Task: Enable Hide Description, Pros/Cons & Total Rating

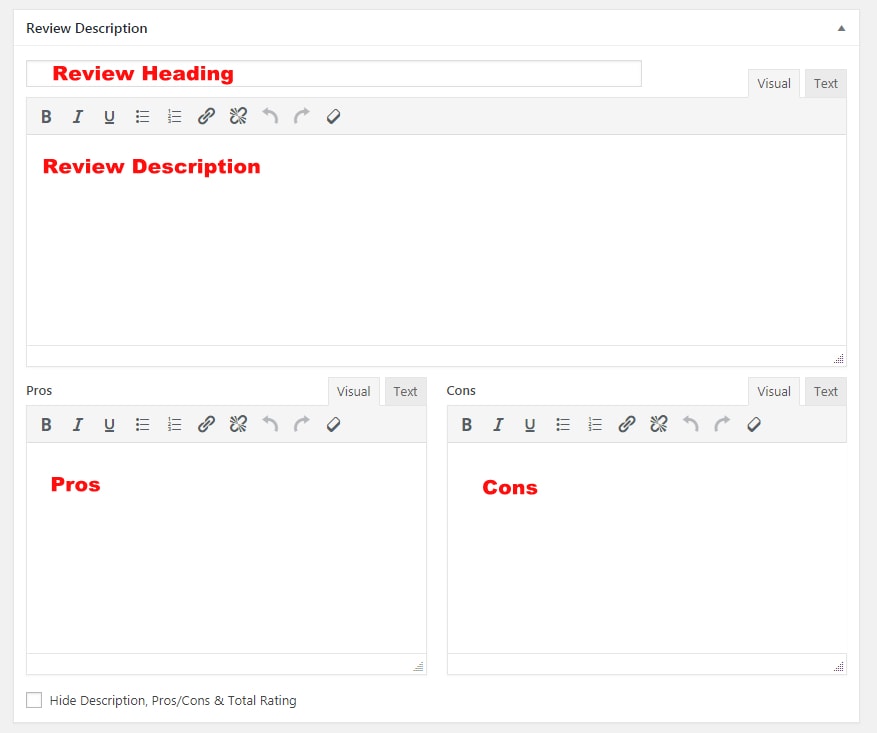Action: pyautogui.click(x=35, y=700)
